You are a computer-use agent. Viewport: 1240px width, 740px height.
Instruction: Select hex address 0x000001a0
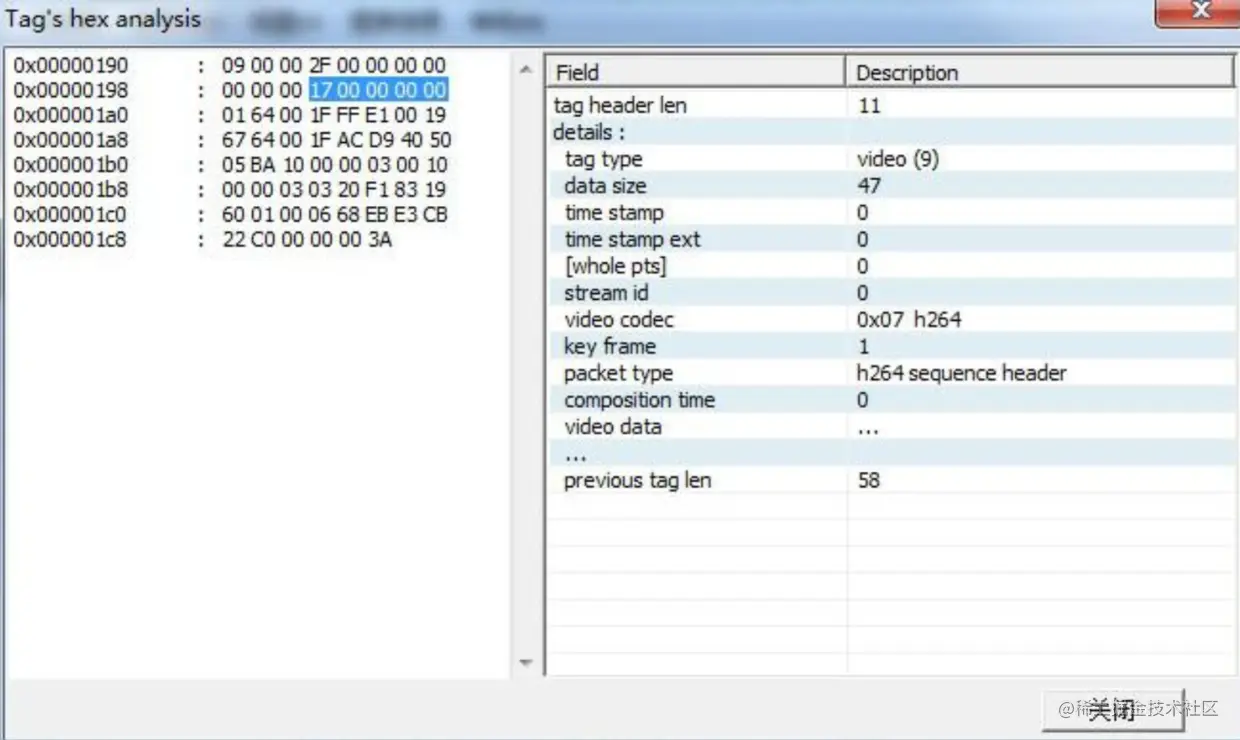pos(71,116)
